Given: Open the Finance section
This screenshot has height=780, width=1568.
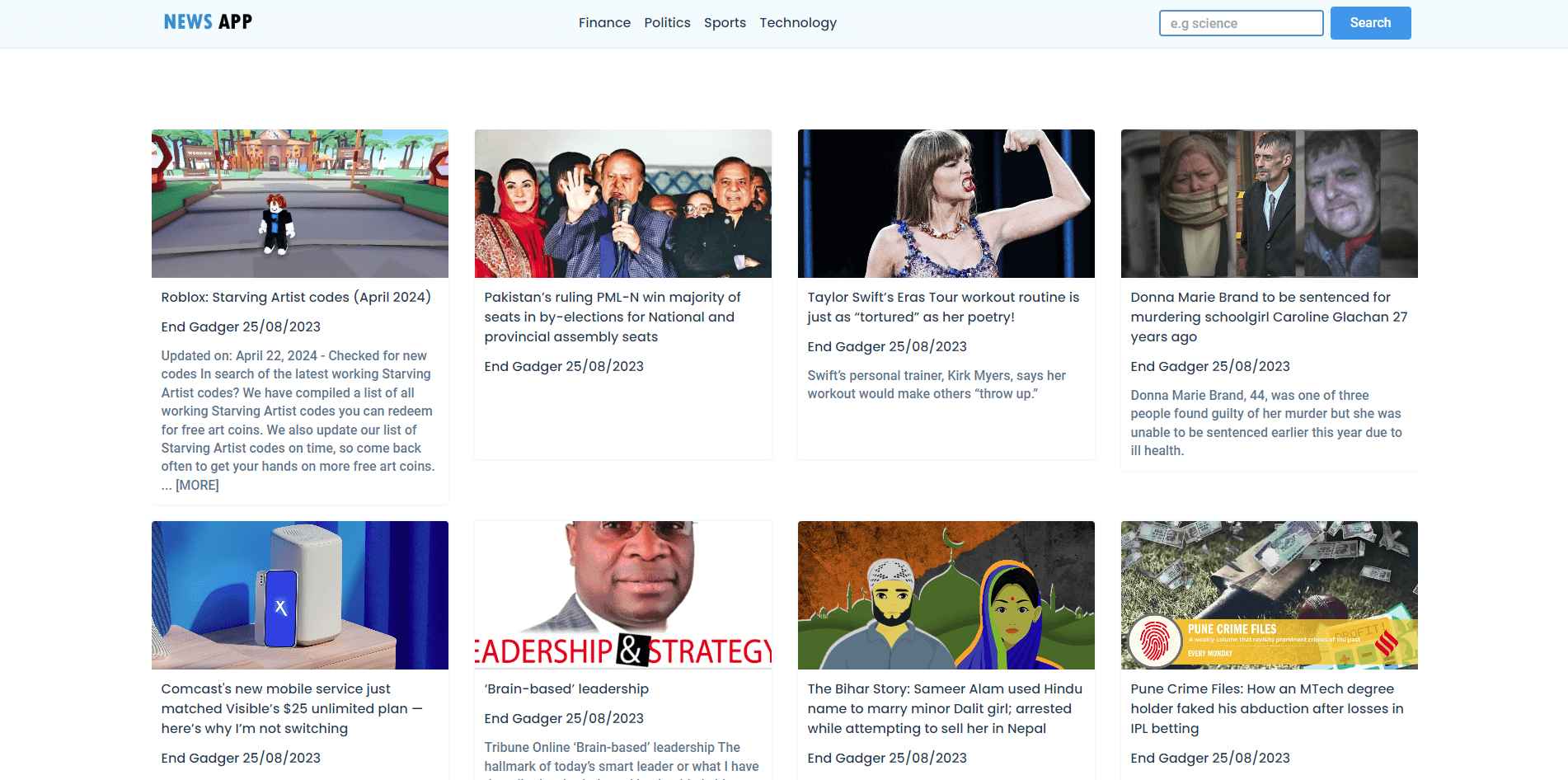Looking at the screenshot, I should coord(604,22).
